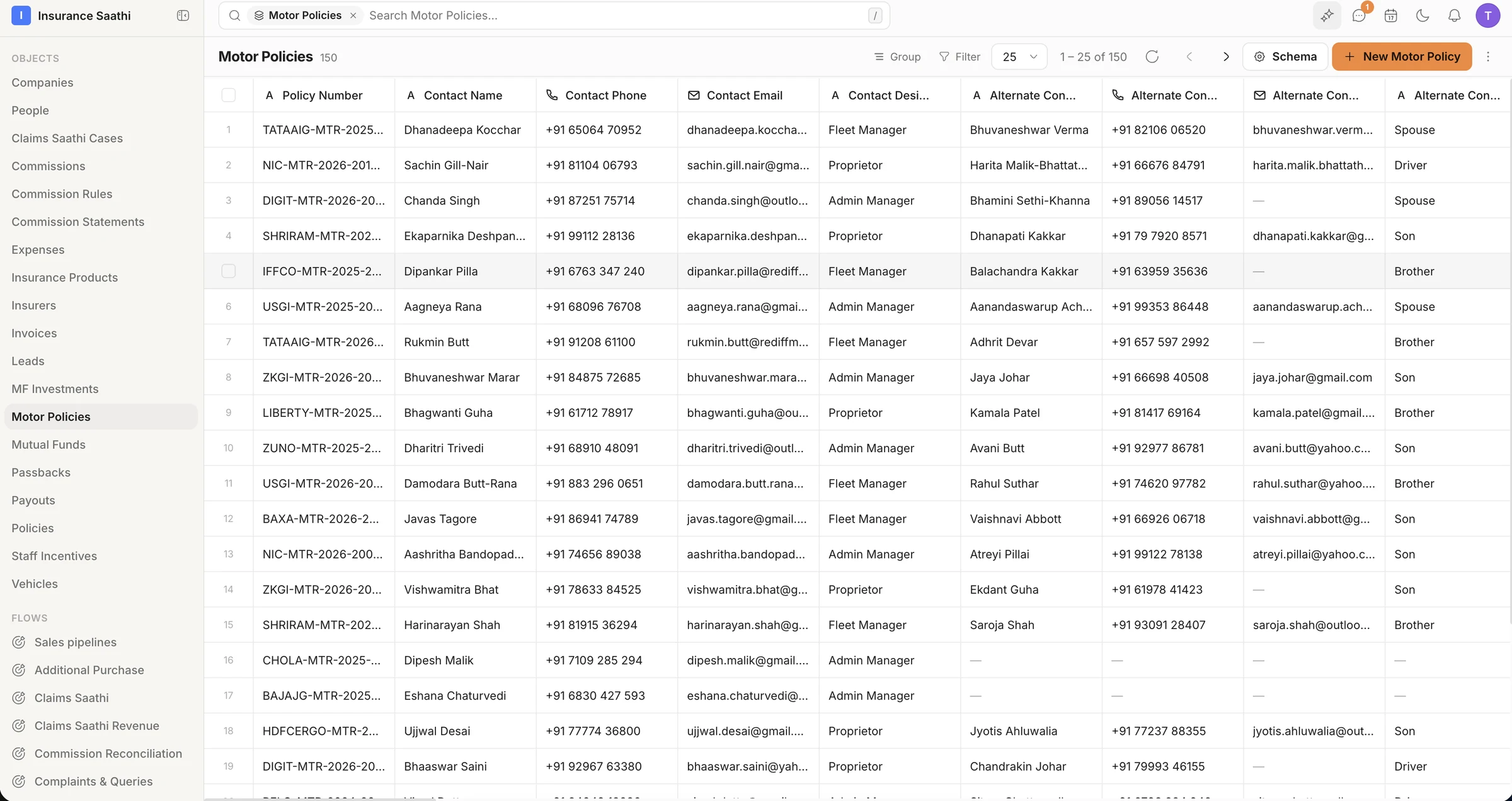Open chat messages with notification badge
Screen dimensions: 1512x801
(x=1359, y=16)
